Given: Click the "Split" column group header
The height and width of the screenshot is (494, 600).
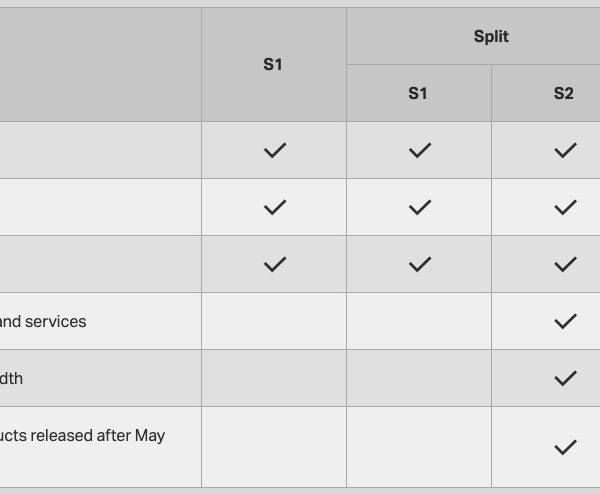Looking at the screenshot, I should (491, 37).
